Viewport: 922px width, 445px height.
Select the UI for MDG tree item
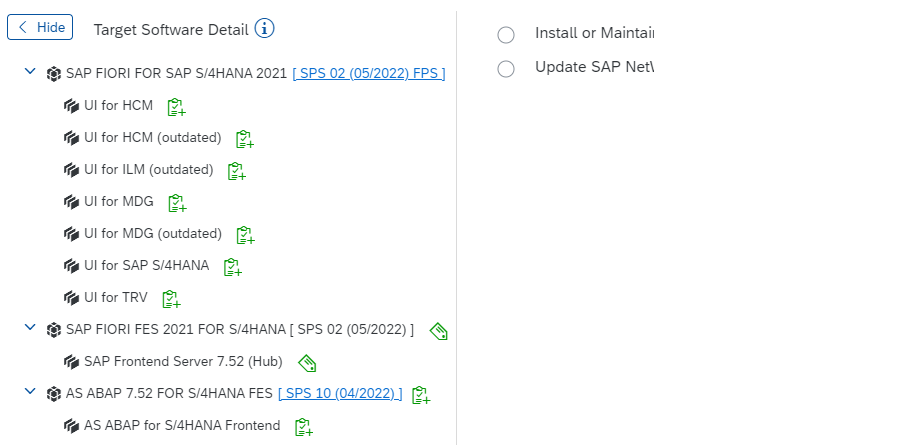point(118,202)
